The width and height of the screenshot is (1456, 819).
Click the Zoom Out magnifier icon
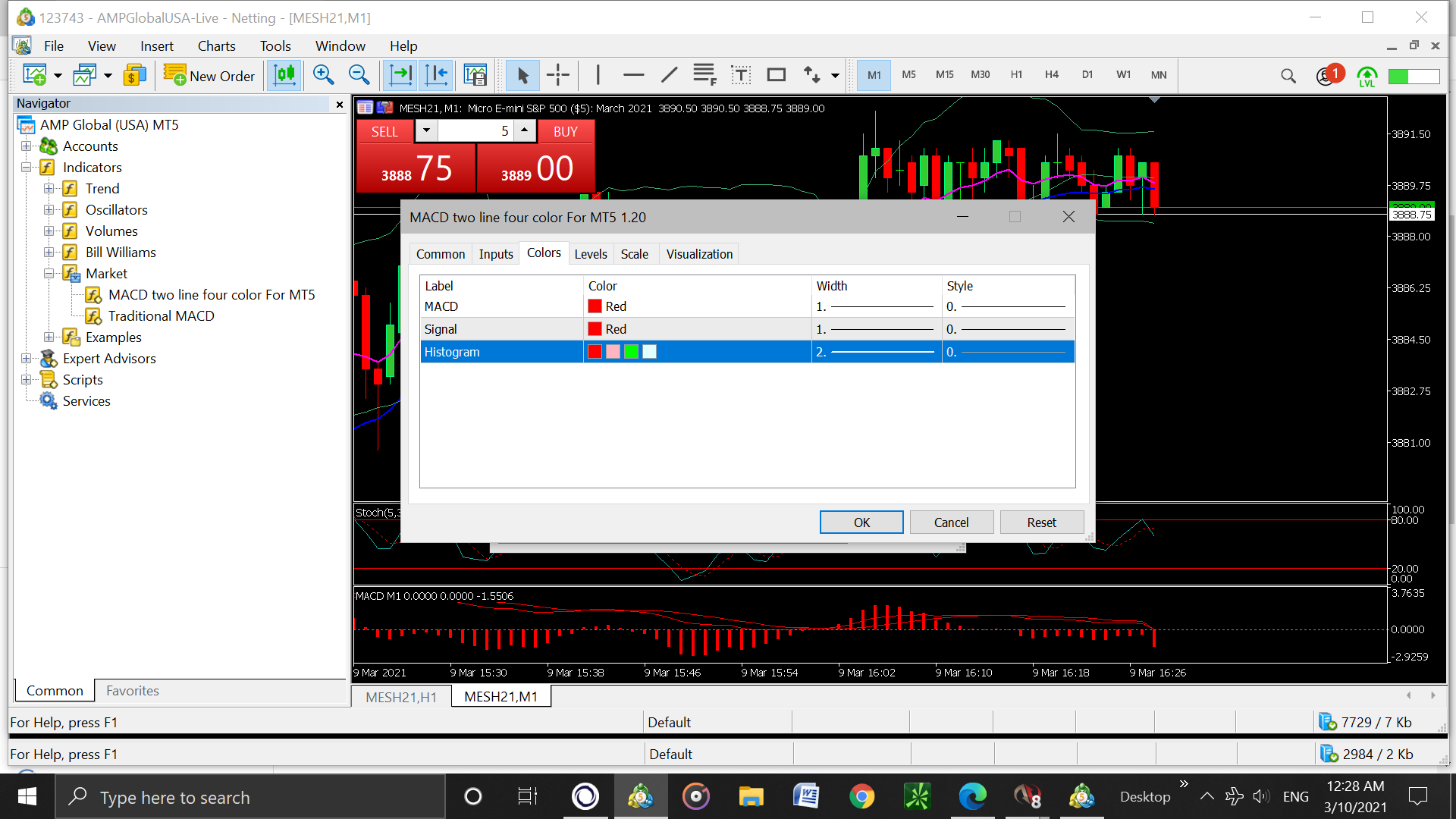coord(359,75)
